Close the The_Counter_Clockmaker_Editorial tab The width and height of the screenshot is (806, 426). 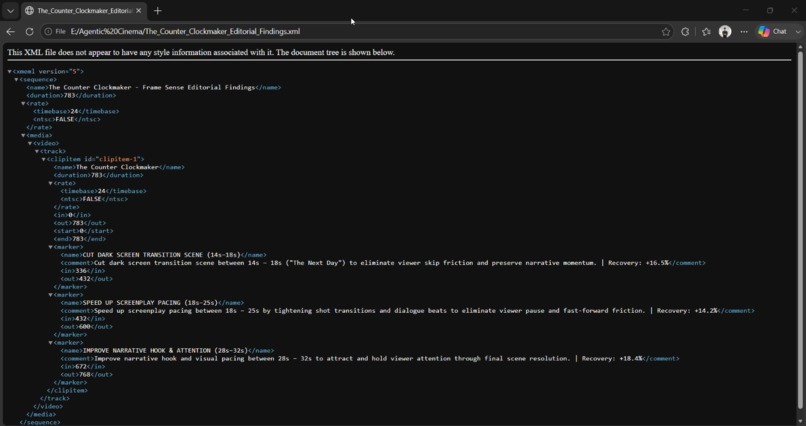tap(138, 11)
